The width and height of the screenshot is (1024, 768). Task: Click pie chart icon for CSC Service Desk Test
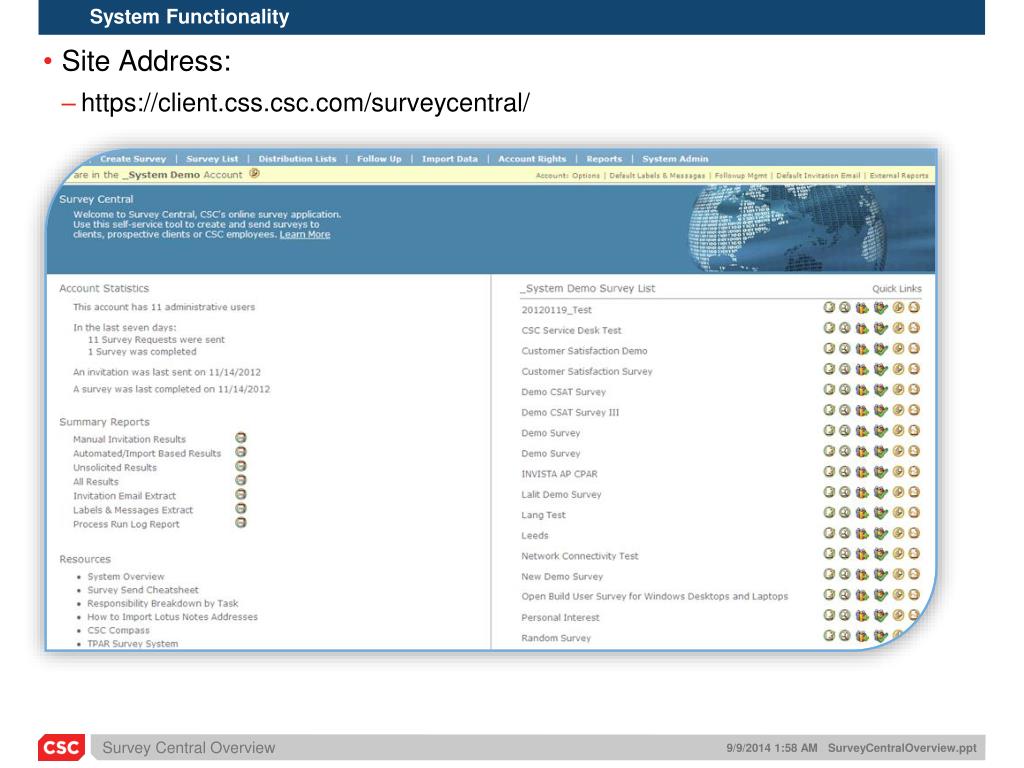tap(898, 328)
